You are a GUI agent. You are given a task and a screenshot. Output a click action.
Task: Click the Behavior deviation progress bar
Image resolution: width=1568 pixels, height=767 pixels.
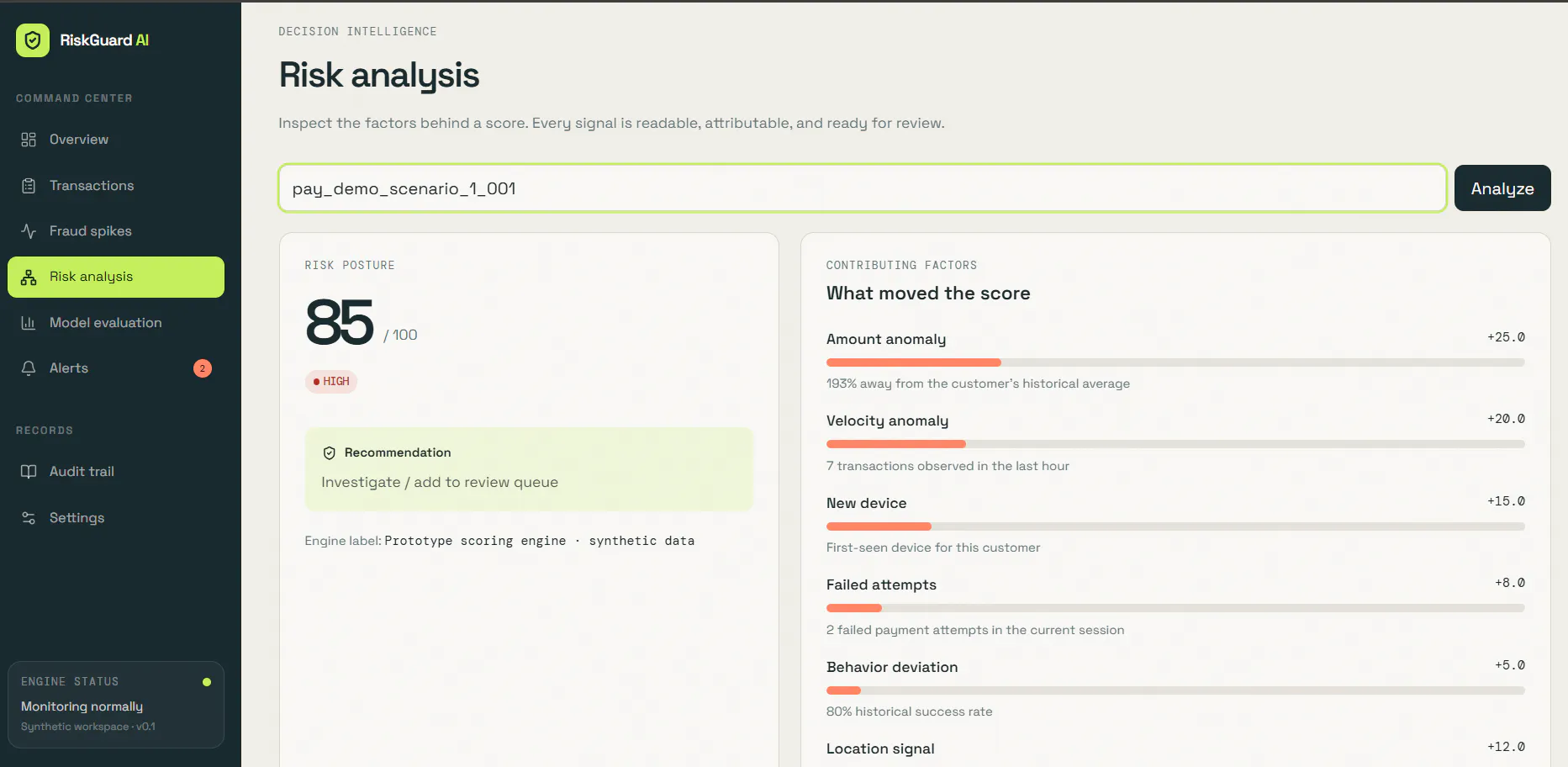coord(1175,690)
